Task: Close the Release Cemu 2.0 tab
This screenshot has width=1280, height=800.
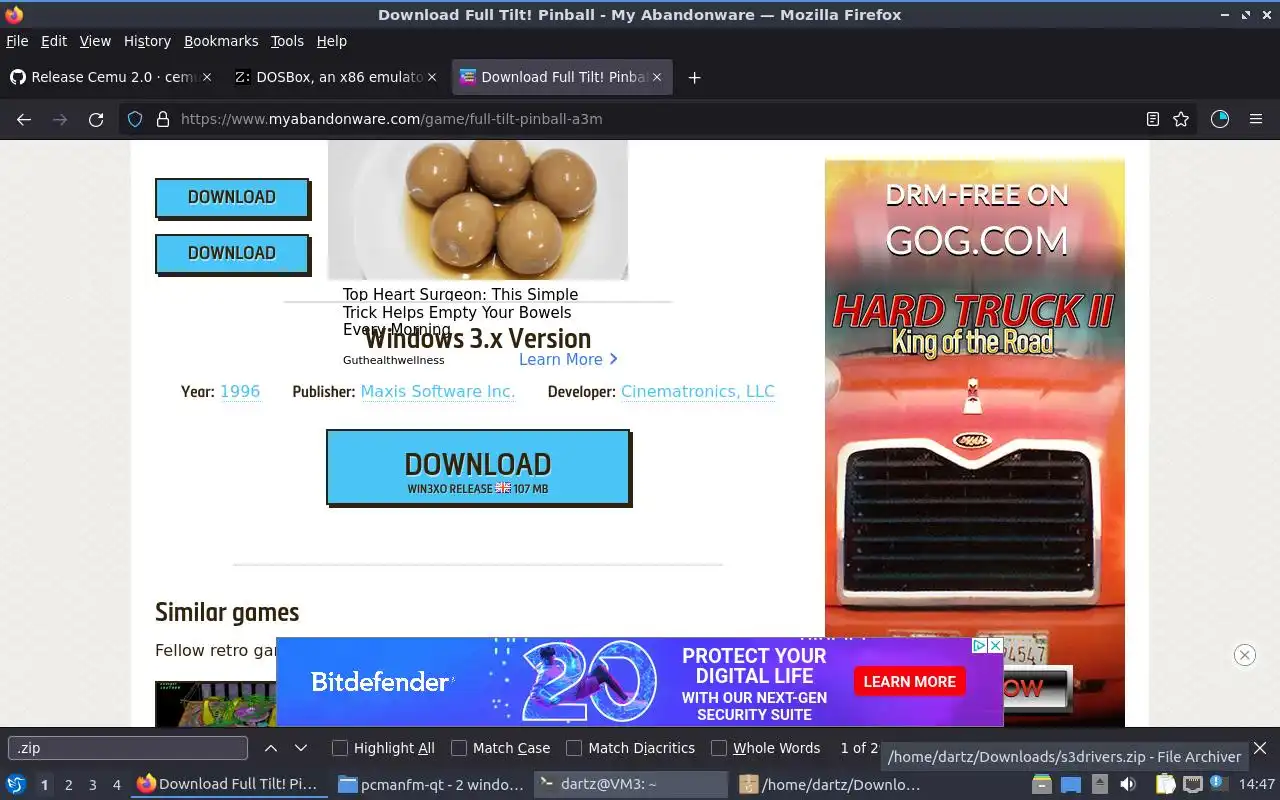Action: click(x=207, y=77)
